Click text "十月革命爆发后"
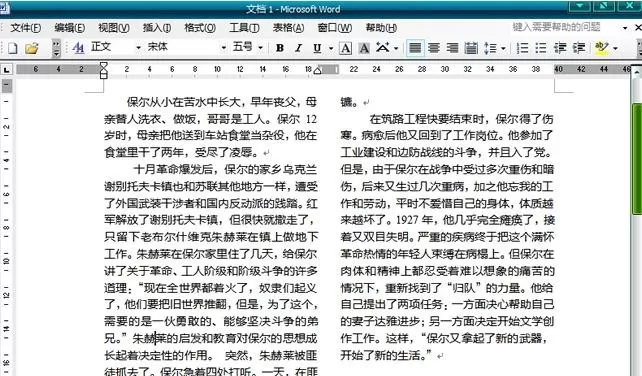The height and width of the screenshot is (376, 642). tap(173, 169)
